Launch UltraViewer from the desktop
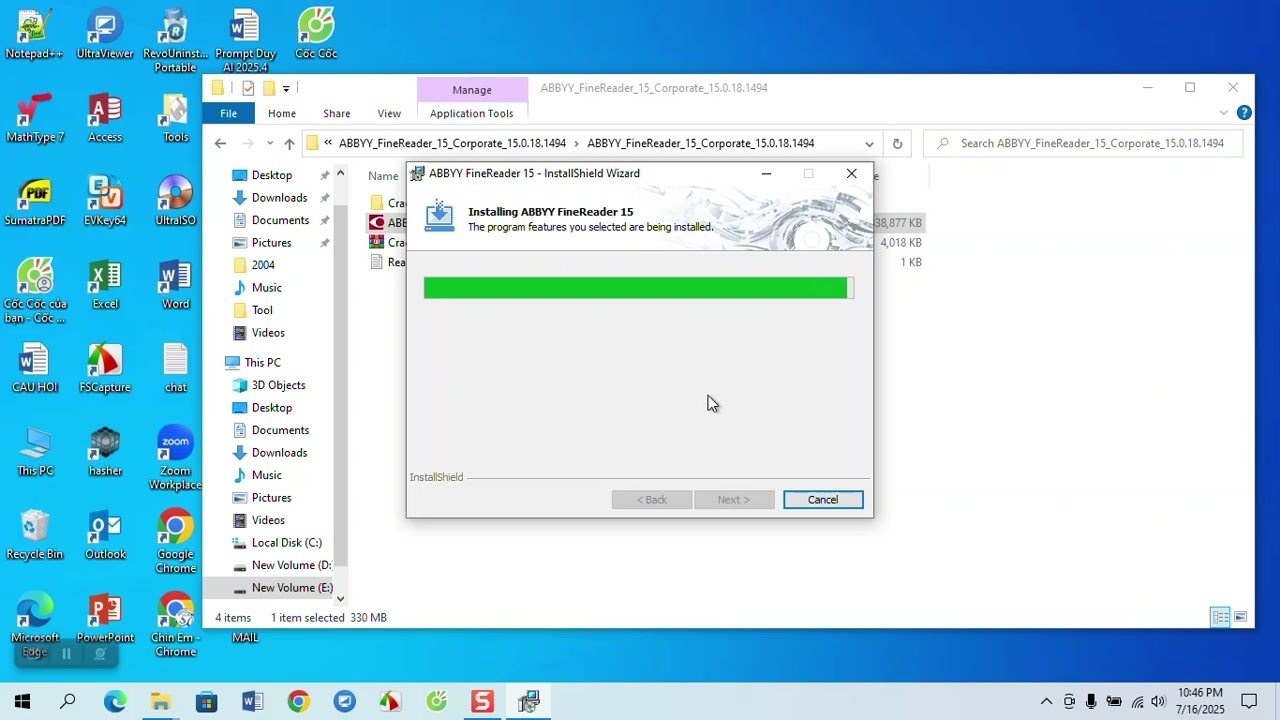This screenshot has height=720, width=1280. tap(105, 35)
